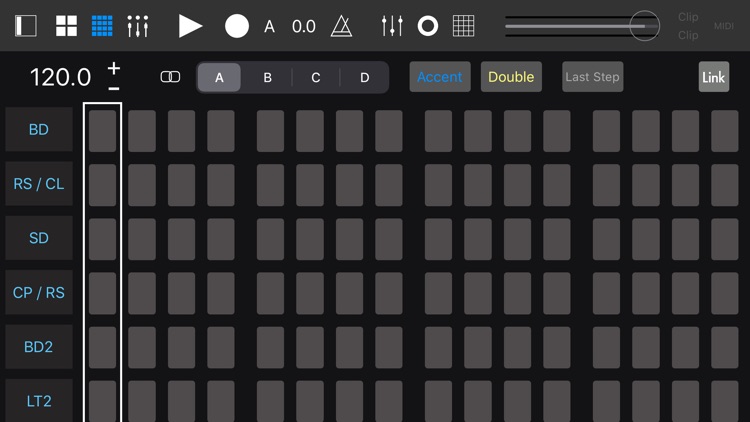750x422 pixels.
Task: Select pattern B tab
Action: click(267, 77)
